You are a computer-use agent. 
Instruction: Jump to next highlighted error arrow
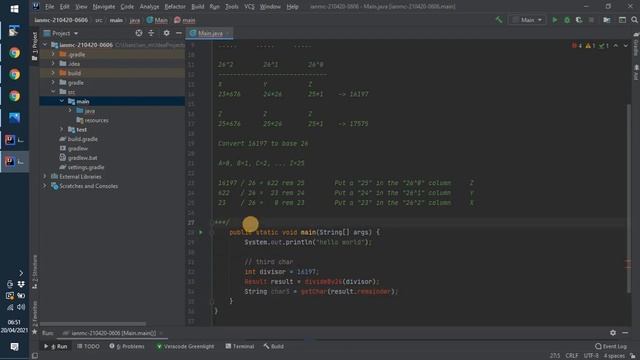click(626, 46)
